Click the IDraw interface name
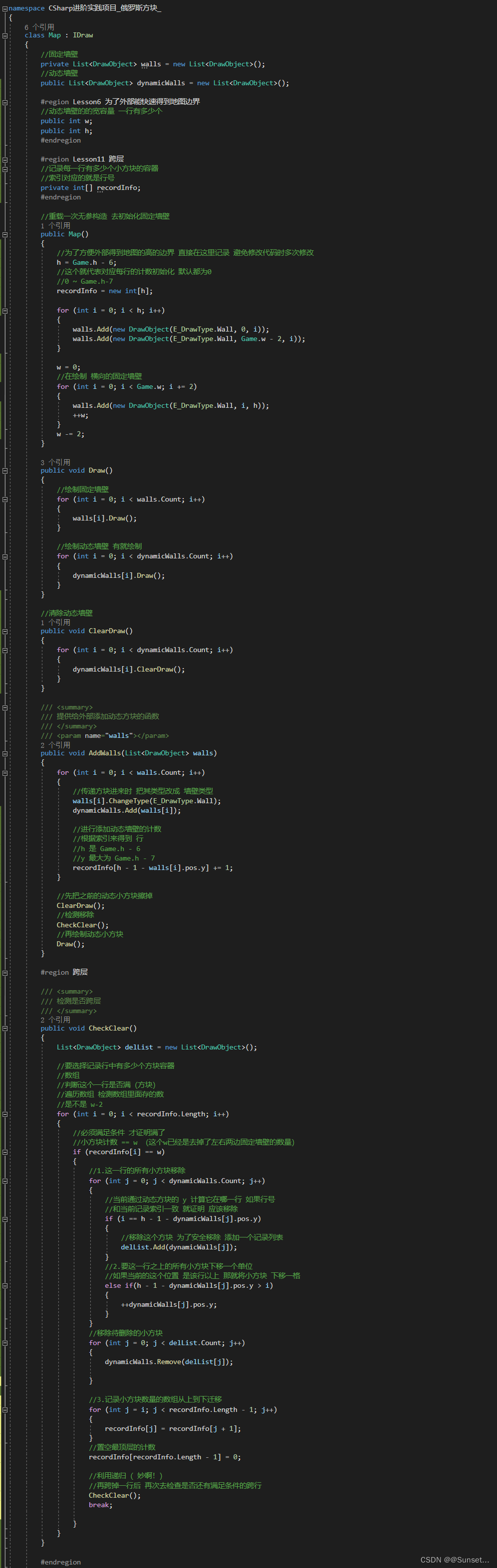Viewport: 497px width, 1568px height. 83,35
